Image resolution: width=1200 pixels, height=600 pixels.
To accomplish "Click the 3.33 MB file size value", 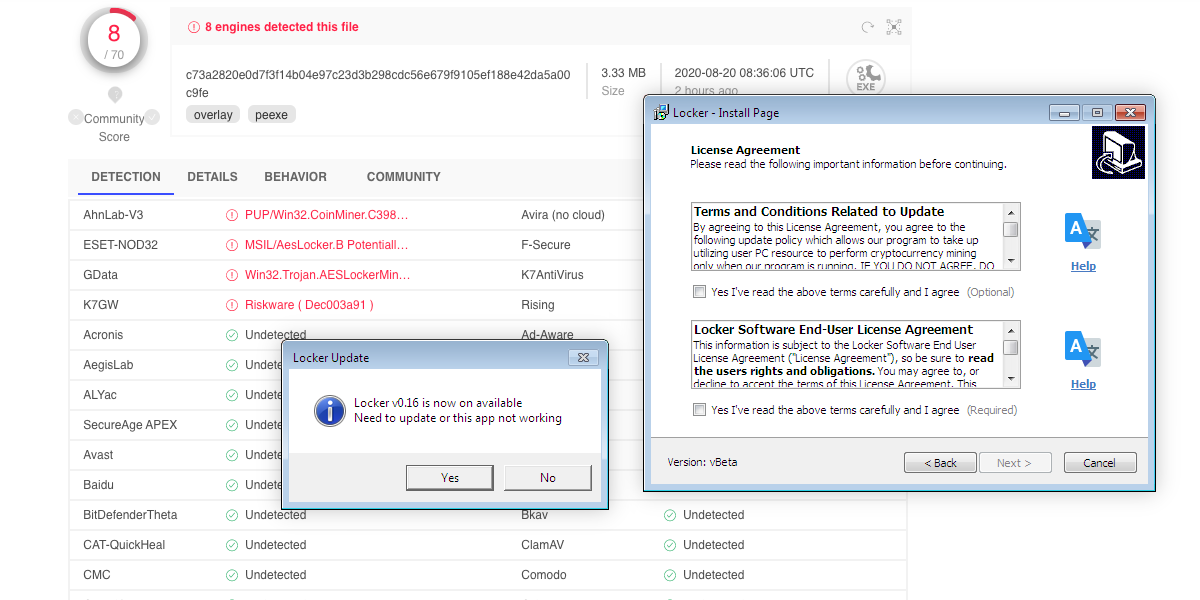I will [623, 73].
